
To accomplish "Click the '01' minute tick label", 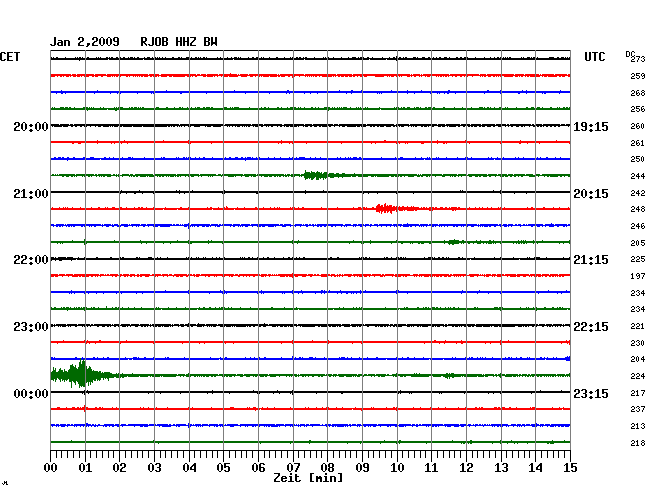I will (85, 467).
